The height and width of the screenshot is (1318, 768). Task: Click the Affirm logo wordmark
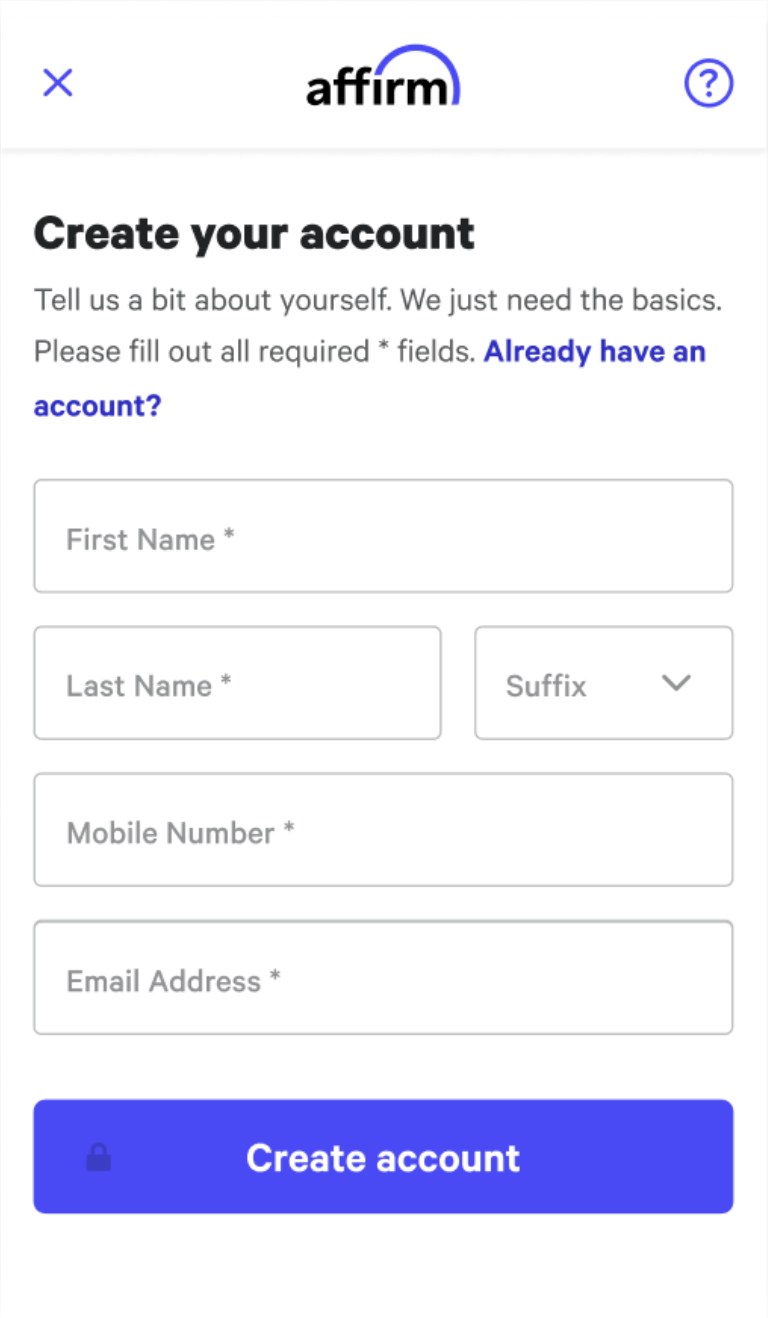coord(376,89)
